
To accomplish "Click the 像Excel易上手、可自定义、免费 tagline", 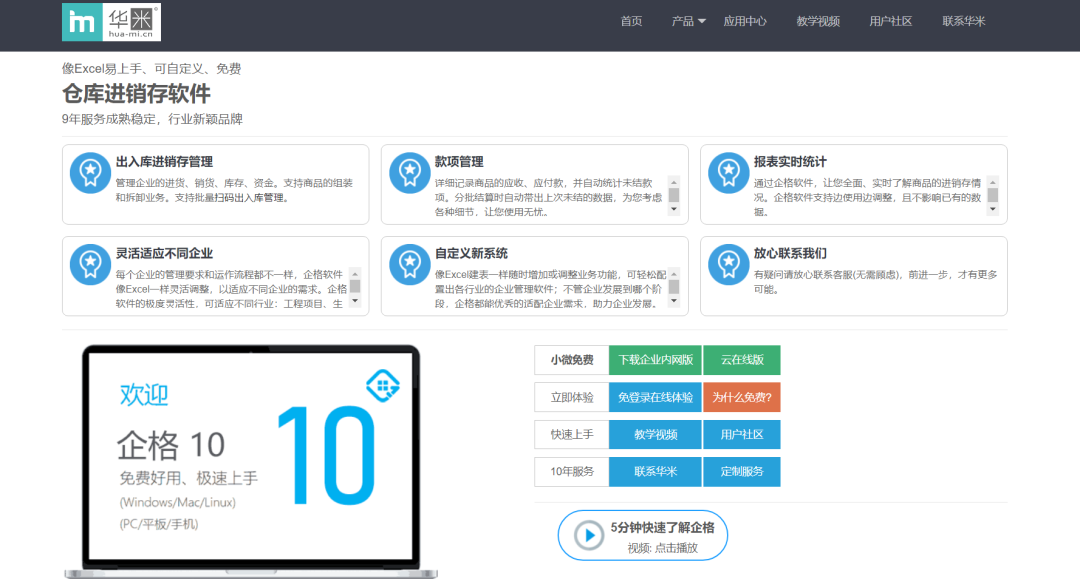I will 152,68.
